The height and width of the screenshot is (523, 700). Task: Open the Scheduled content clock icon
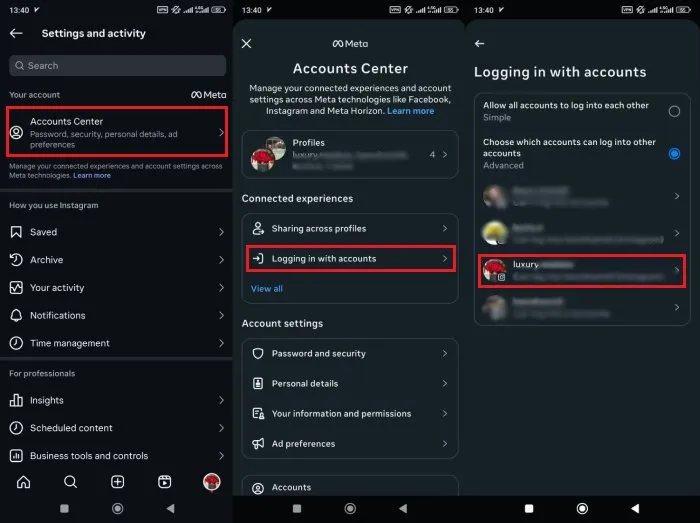click(x=16, y=428)
